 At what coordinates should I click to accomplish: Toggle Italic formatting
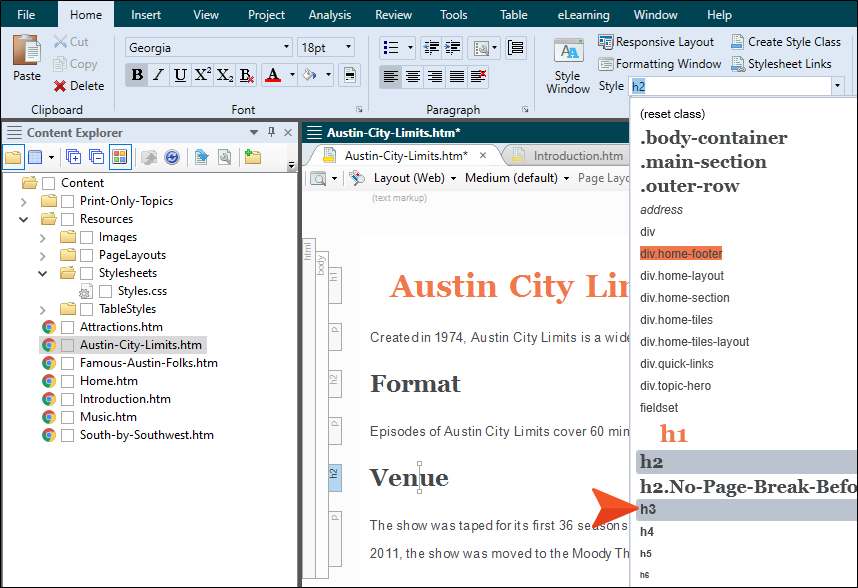(159, 75)
